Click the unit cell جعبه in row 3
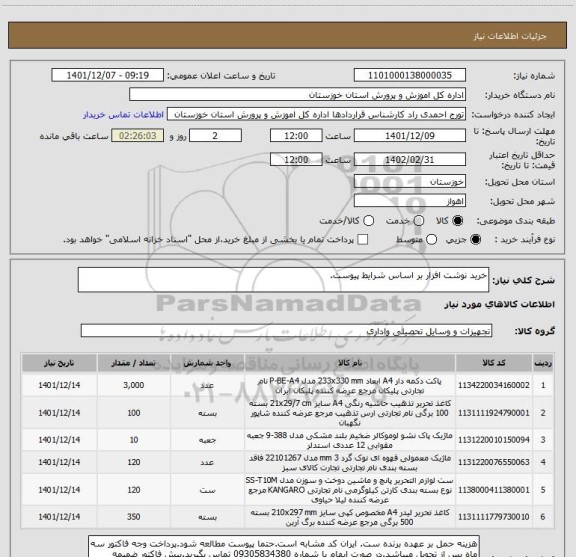This screenshot has width=576, height=557. [207, 440]
